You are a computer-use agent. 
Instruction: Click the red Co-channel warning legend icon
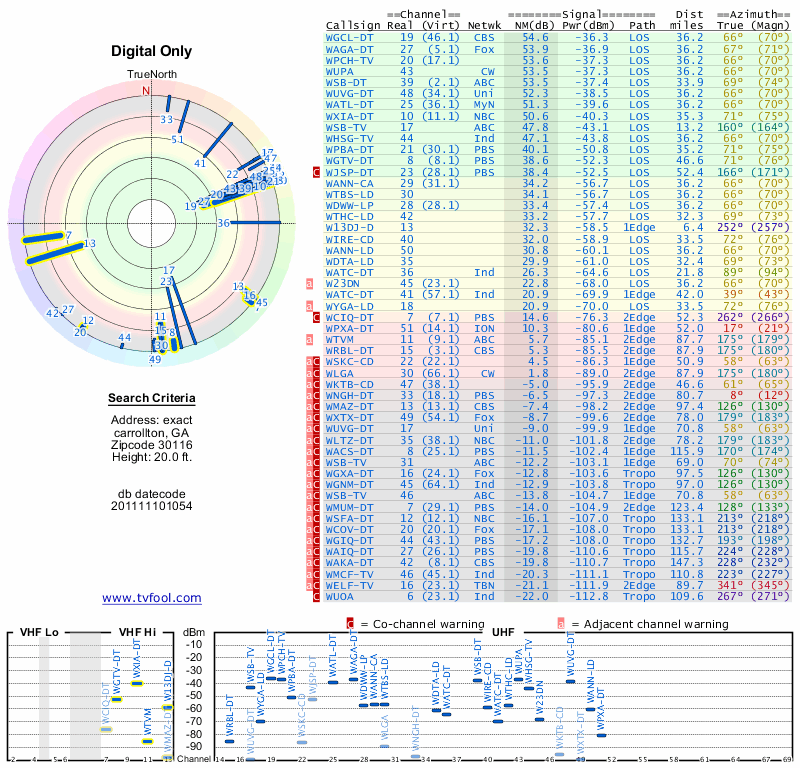(350, 624)
